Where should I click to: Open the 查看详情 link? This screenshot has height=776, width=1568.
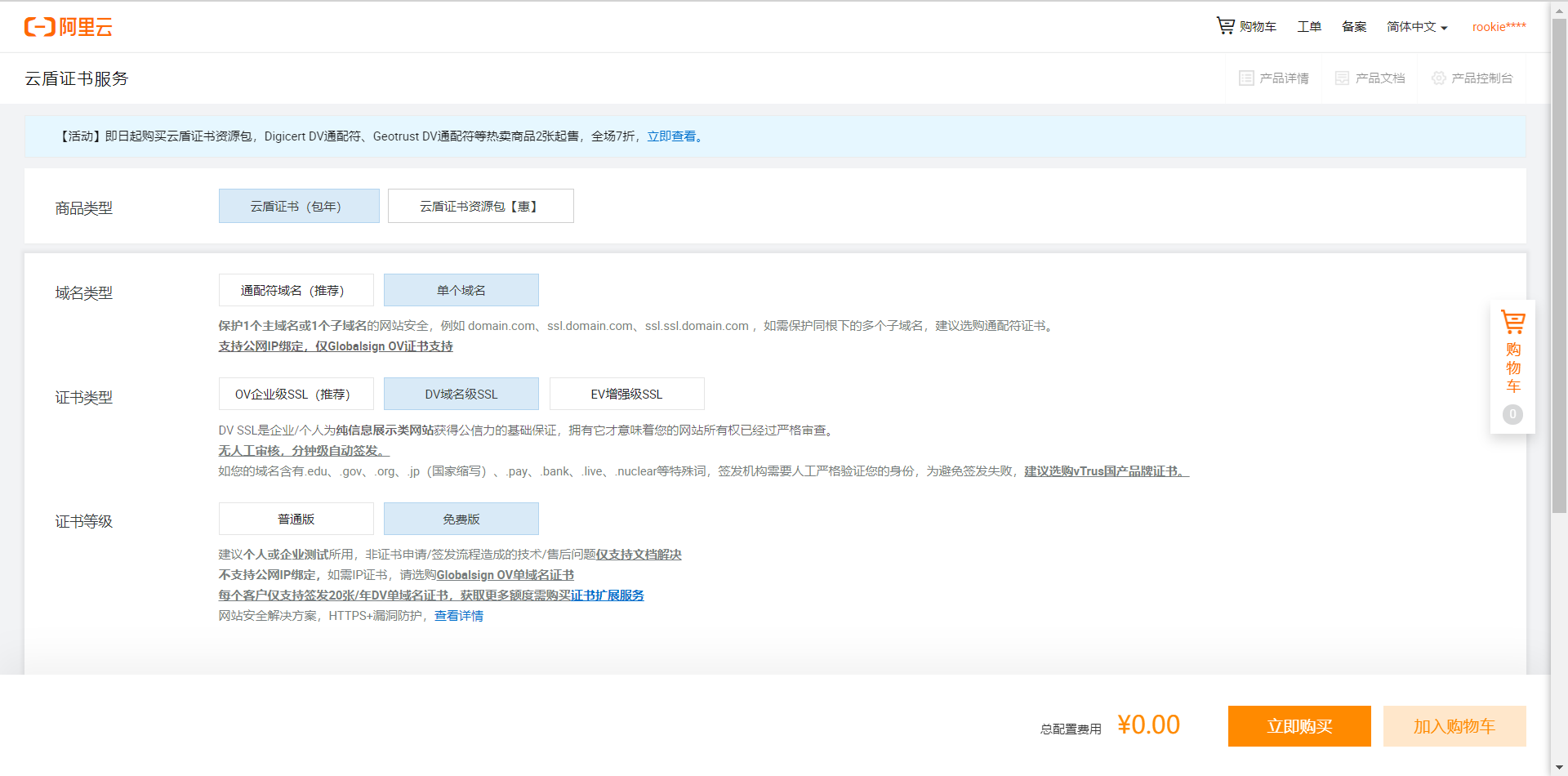(x=459, y=616)
